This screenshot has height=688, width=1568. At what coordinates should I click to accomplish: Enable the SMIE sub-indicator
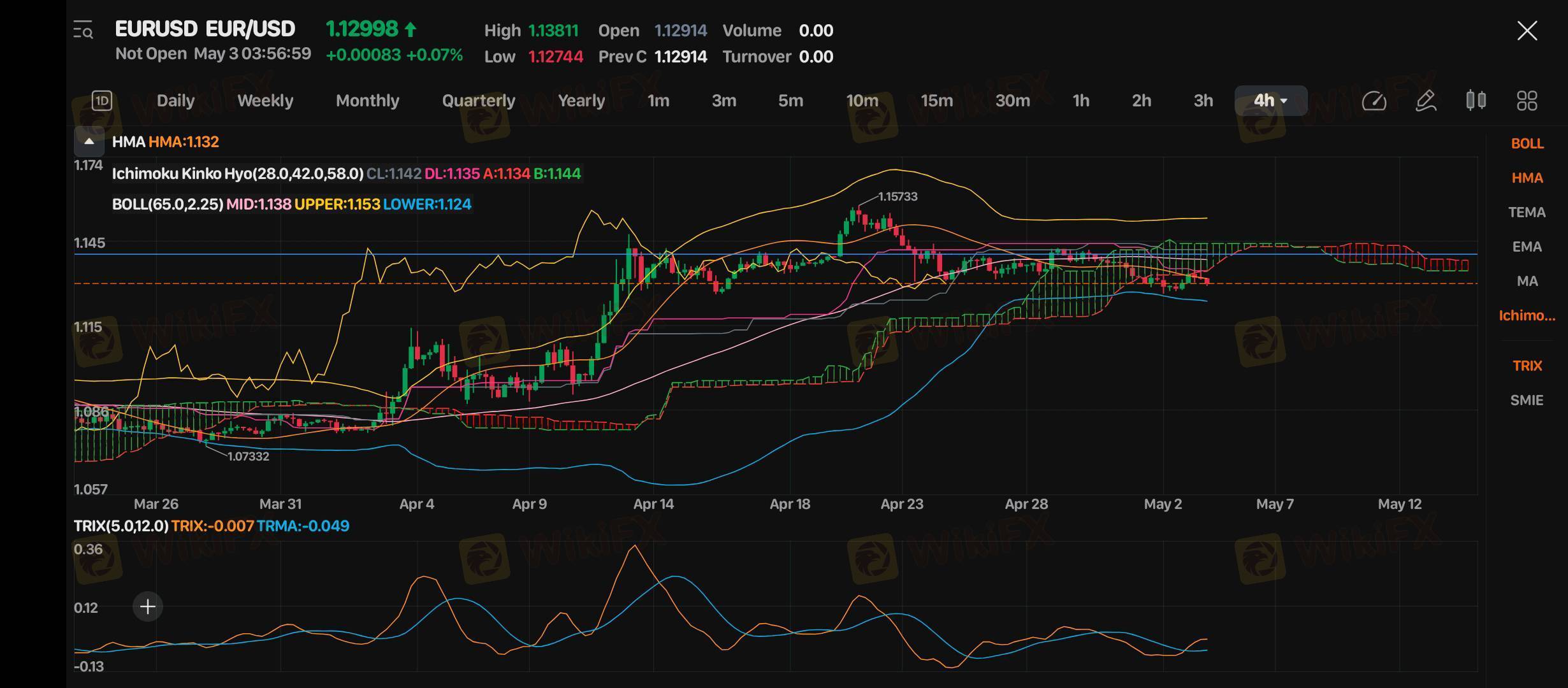pos(1527,401)
